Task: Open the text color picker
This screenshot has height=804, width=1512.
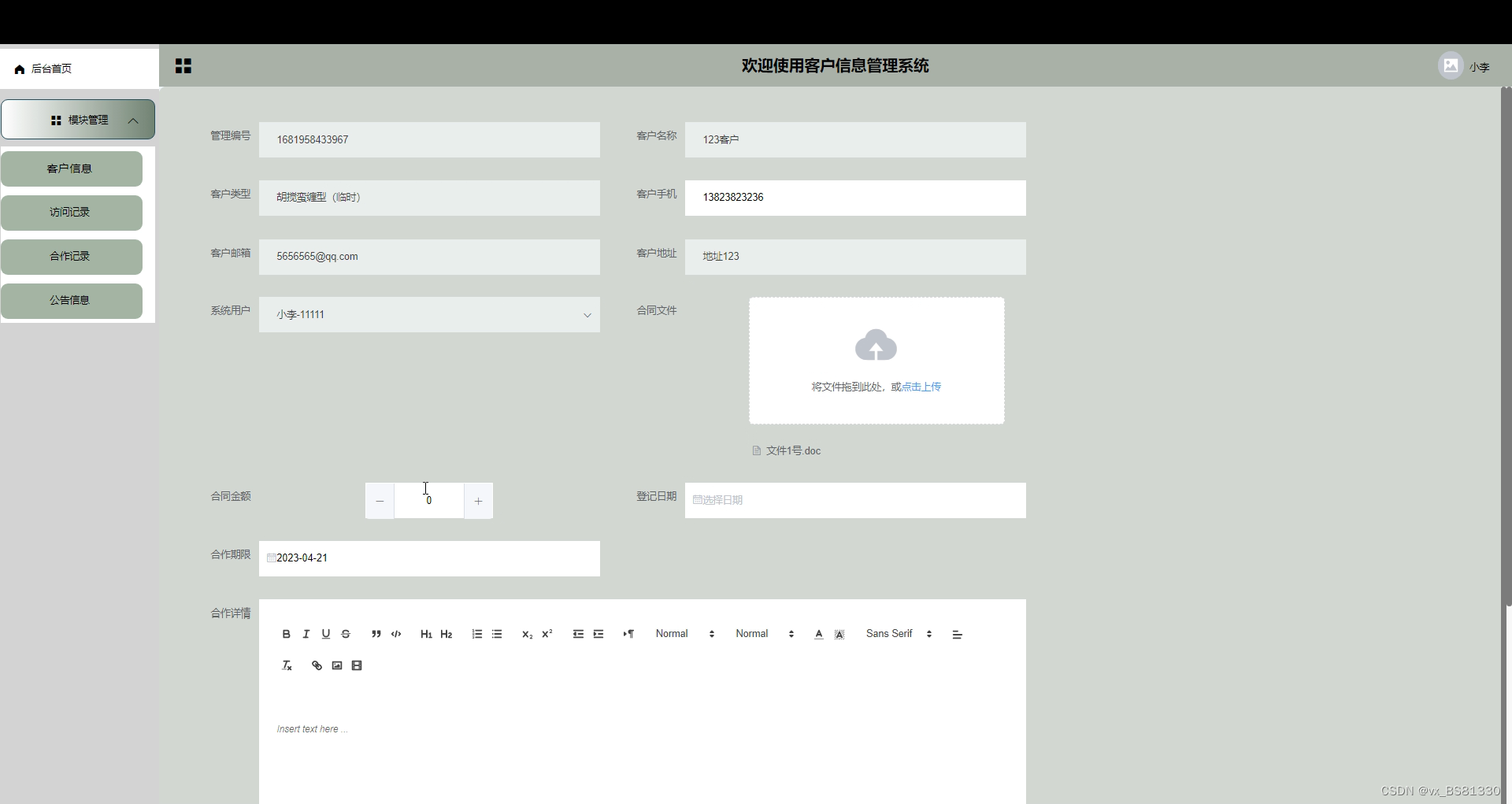Action: click(819, 634)
